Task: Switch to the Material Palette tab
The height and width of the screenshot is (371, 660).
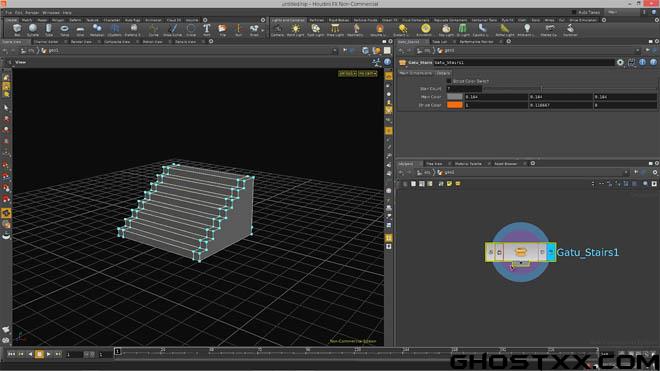Action: [x=468, y=163]
